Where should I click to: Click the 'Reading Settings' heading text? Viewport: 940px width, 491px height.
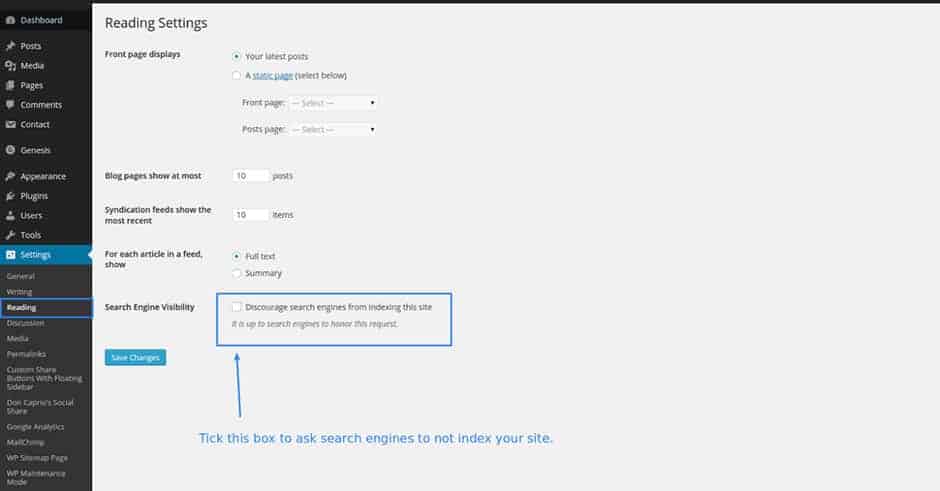156,23
